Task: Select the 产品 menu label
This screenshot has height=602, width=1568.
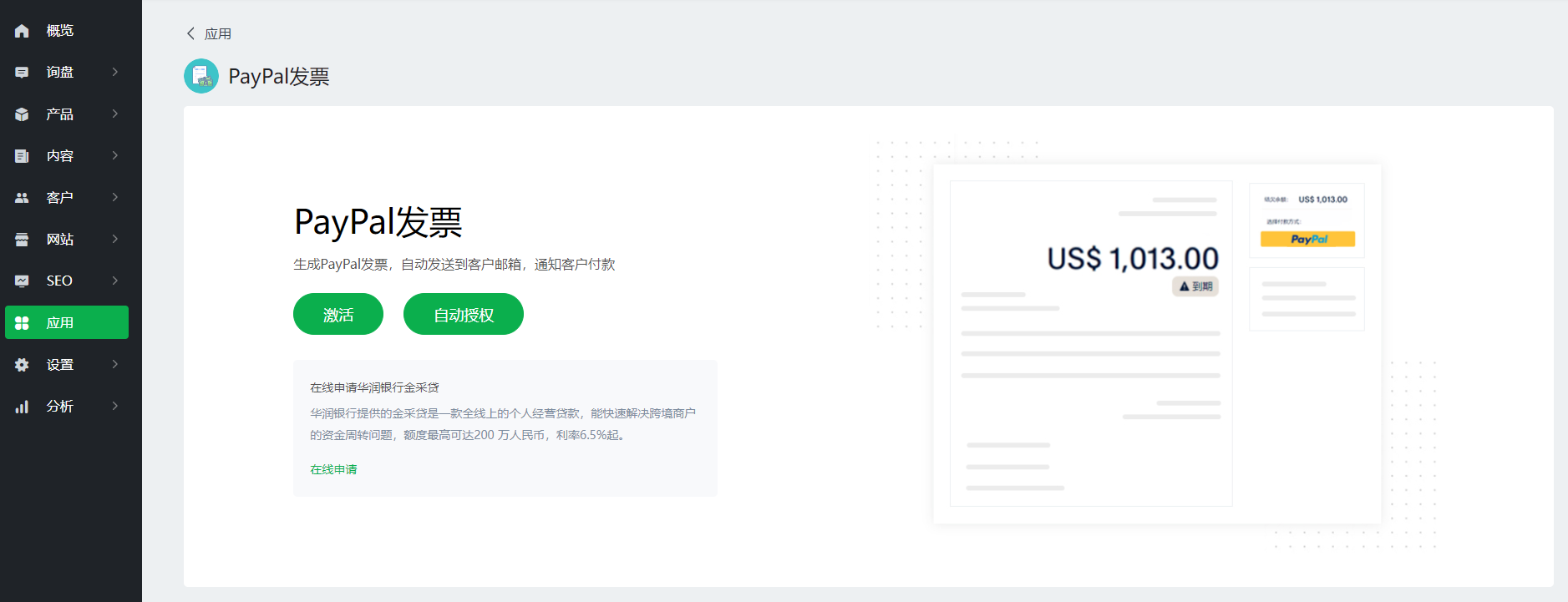Action: tap(60, 114)
